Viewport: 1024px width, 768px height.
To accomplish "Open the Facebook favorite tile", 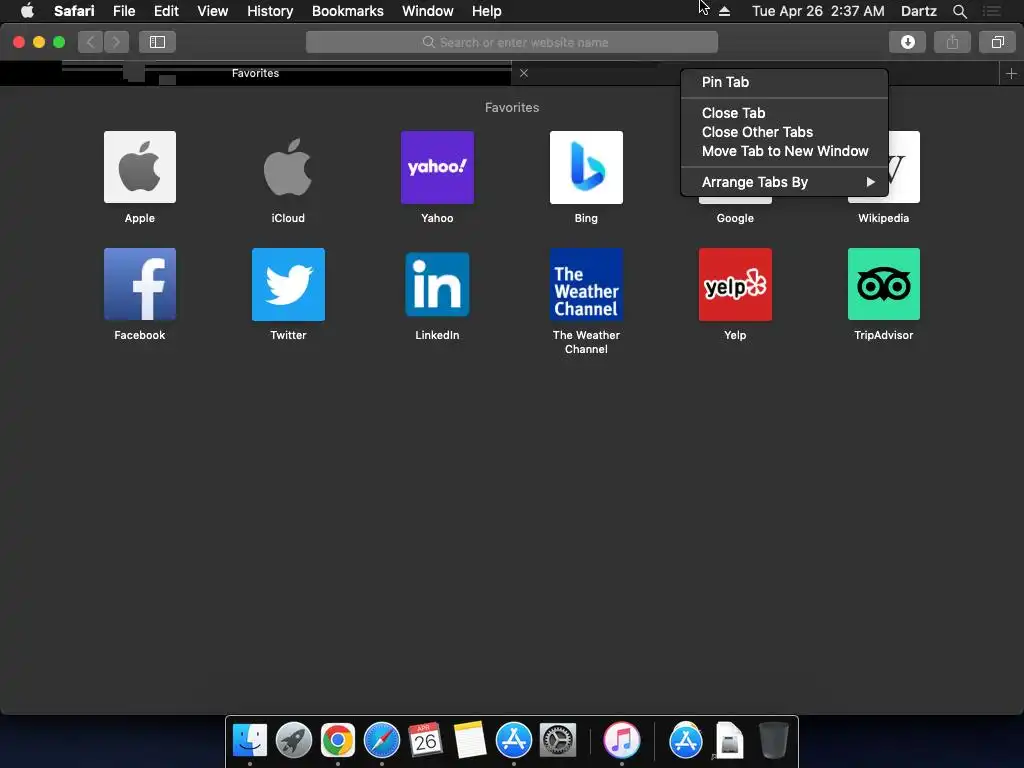I will point(140,284).
